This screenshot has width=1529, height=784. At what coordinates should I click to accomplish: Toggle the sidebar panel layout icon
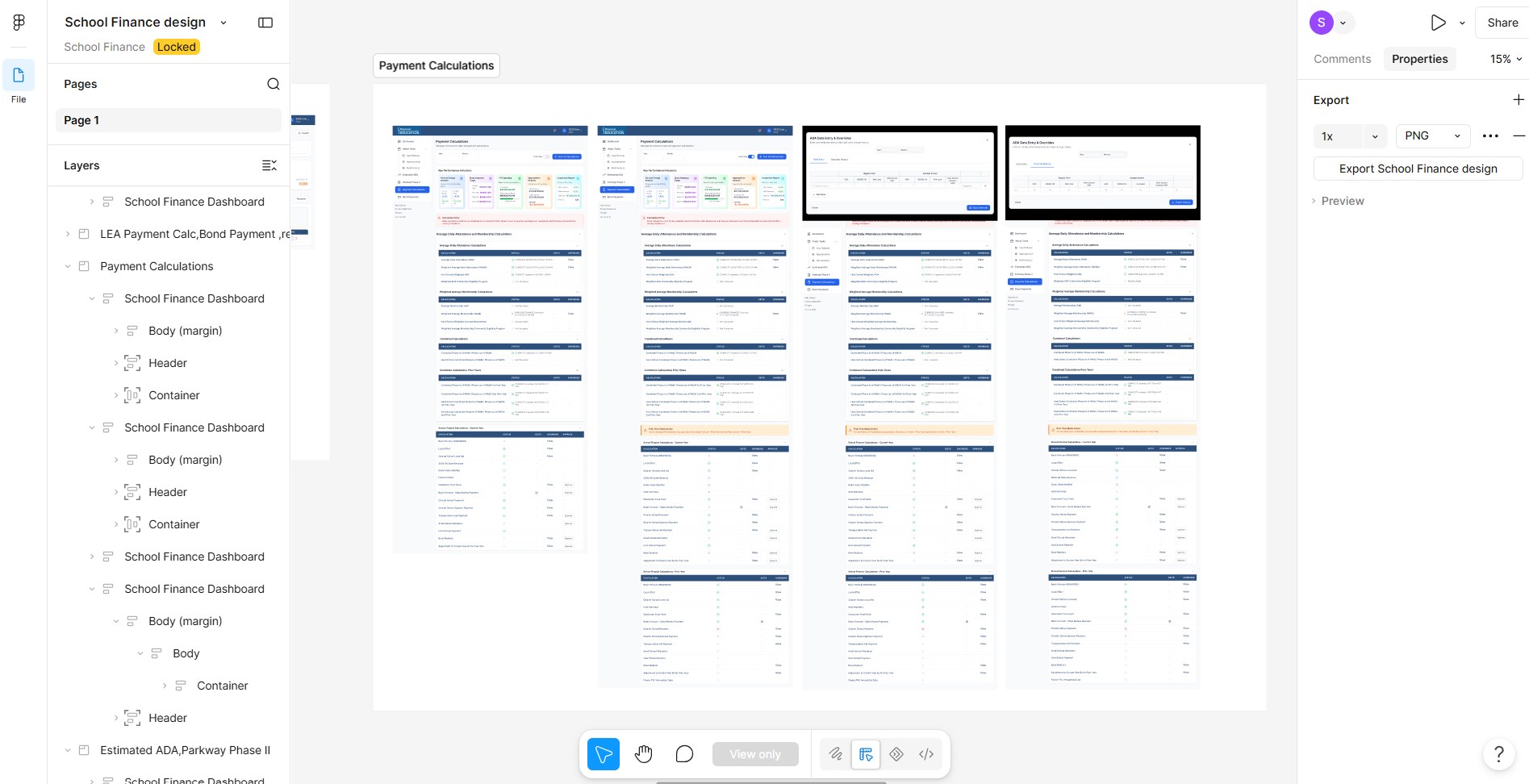coord(265,23)
